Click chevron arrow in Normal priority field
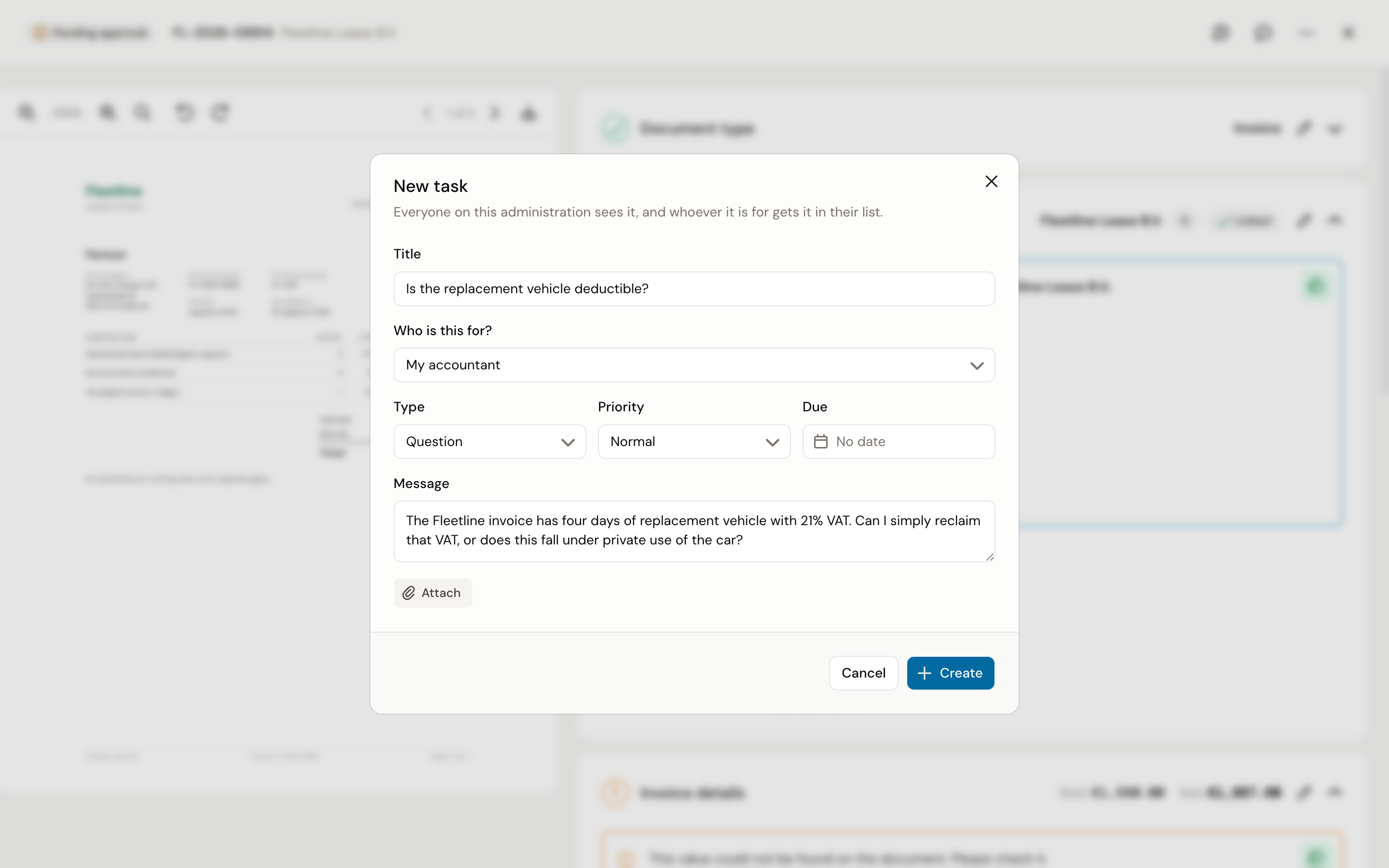The image size is (1389, 868). tap(772, 442)
